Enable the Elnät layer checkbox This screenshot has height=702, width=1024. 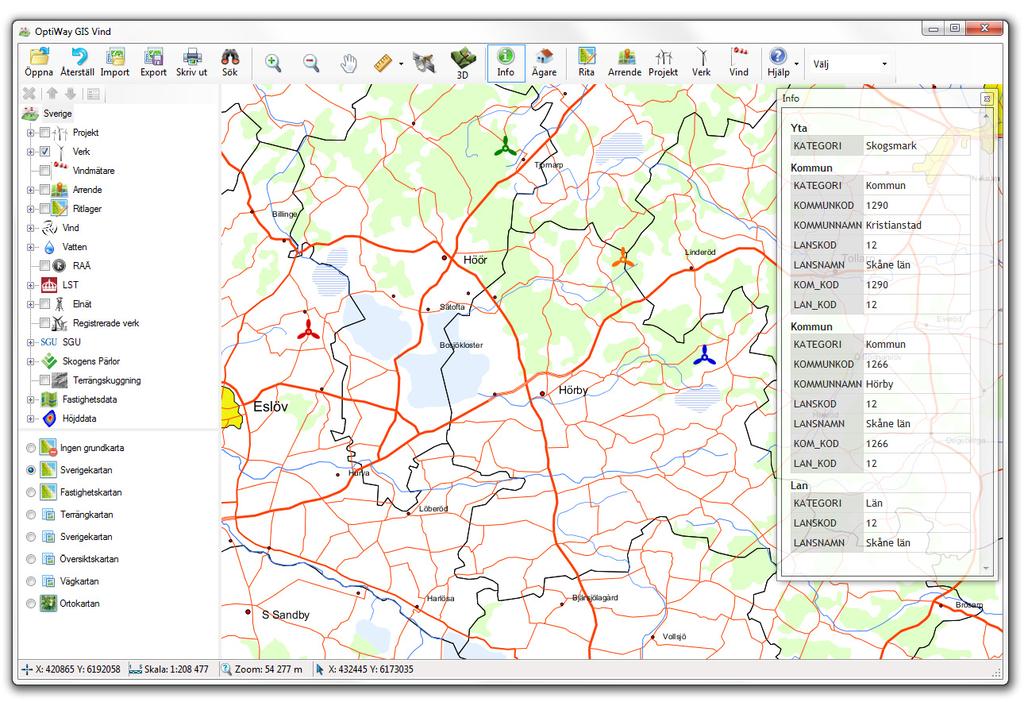click(44, 304)
